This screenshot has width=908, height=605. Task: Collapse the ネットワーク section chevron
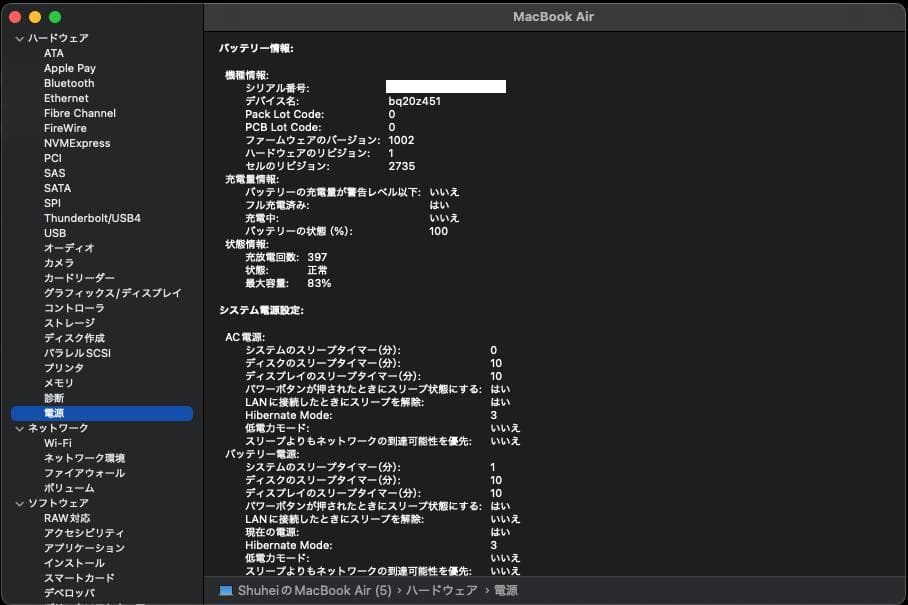point(20,429)
